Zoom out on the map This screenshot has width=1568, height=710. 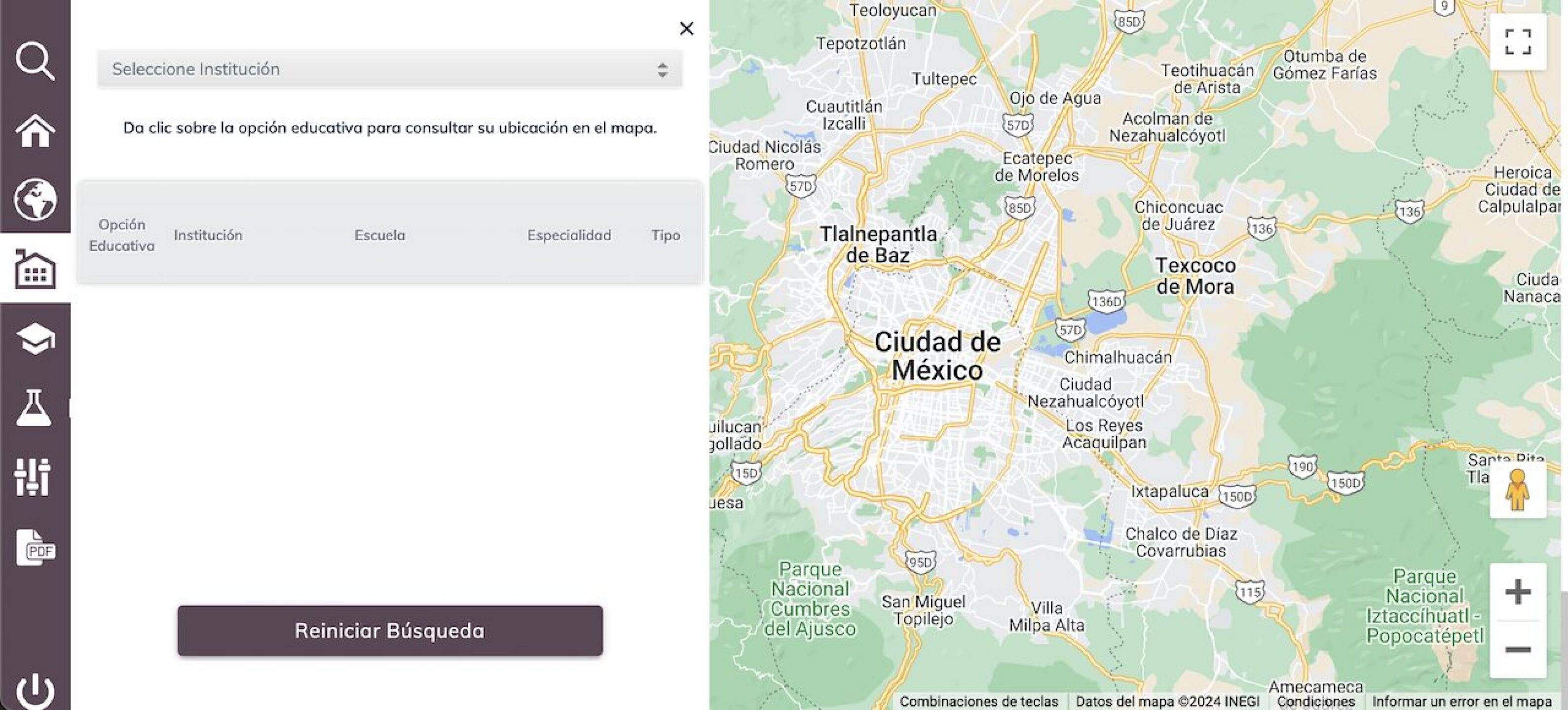click(1518, 649)
